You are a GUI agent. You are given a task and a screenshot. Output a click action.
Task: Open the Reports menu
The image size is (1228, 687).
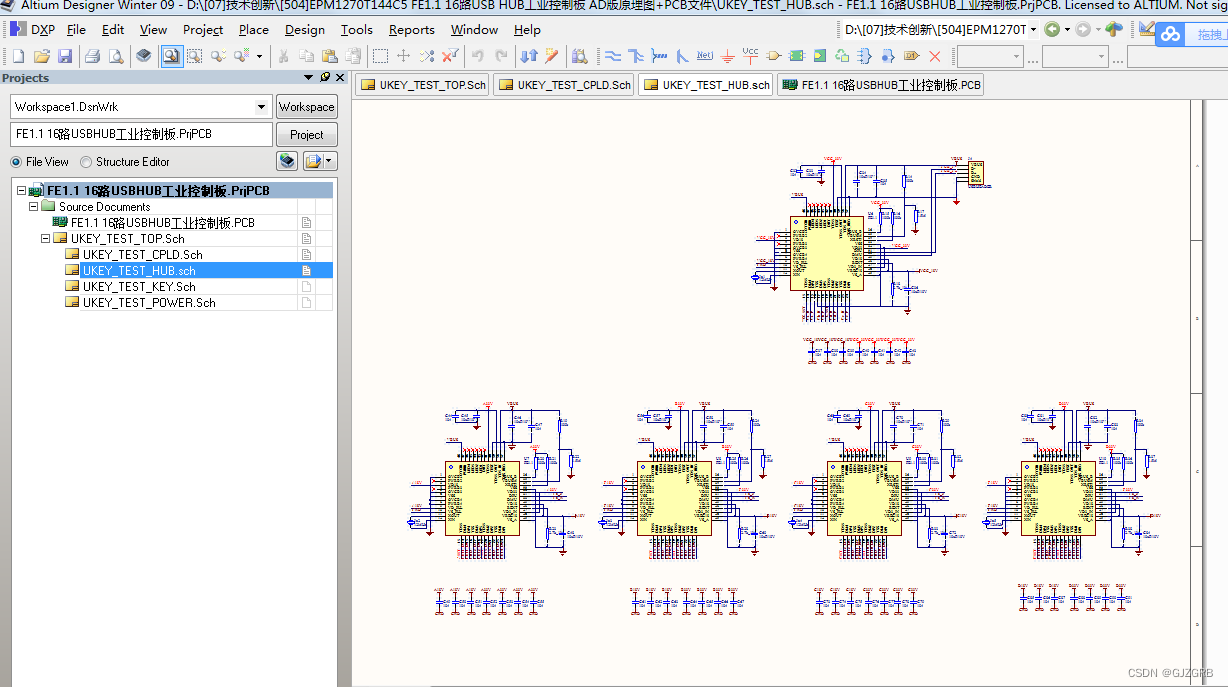pyautogui.click(x=411, y=30)
